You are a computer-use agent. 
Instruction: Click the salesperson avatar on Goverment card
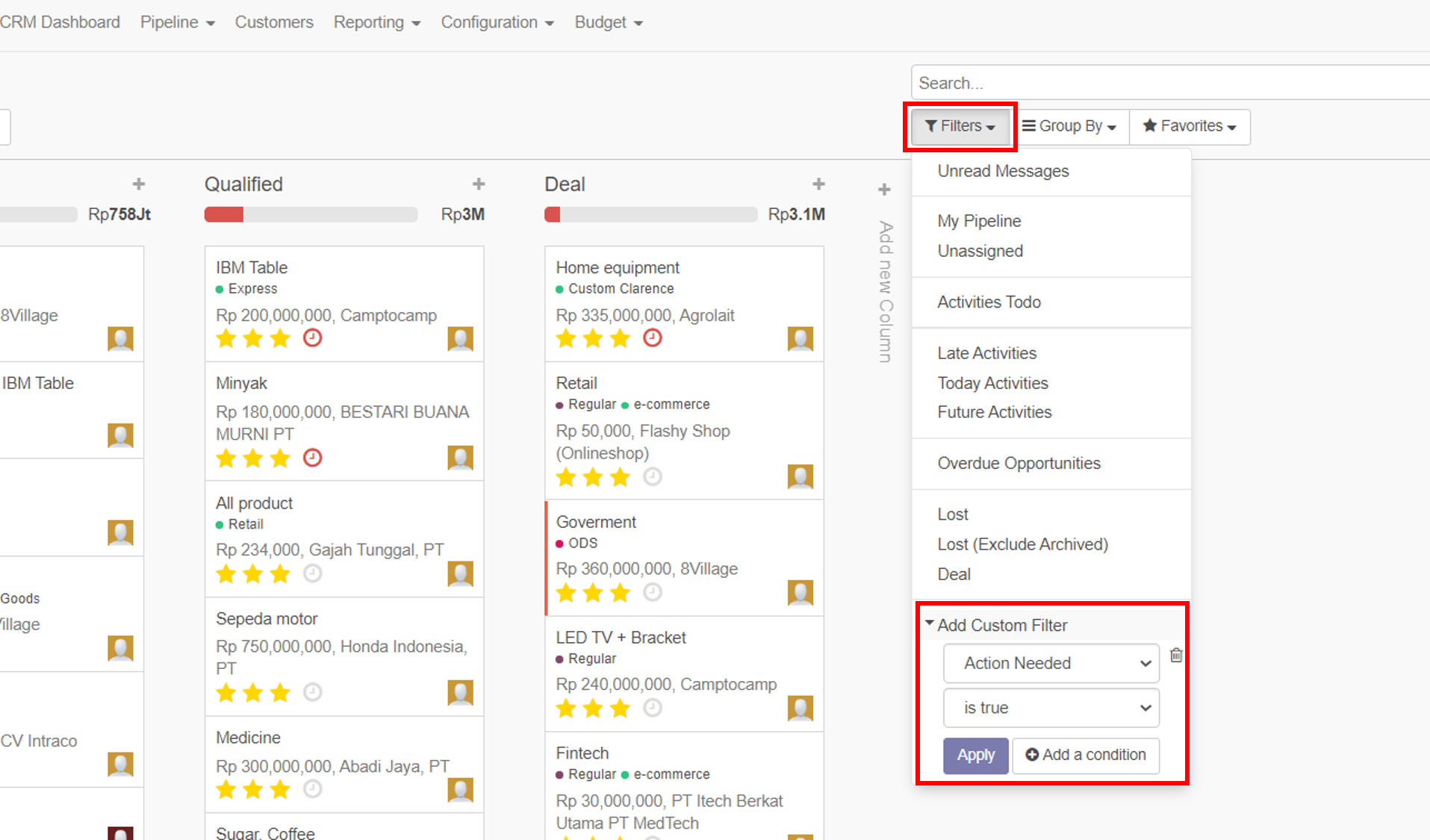(800, 593)
